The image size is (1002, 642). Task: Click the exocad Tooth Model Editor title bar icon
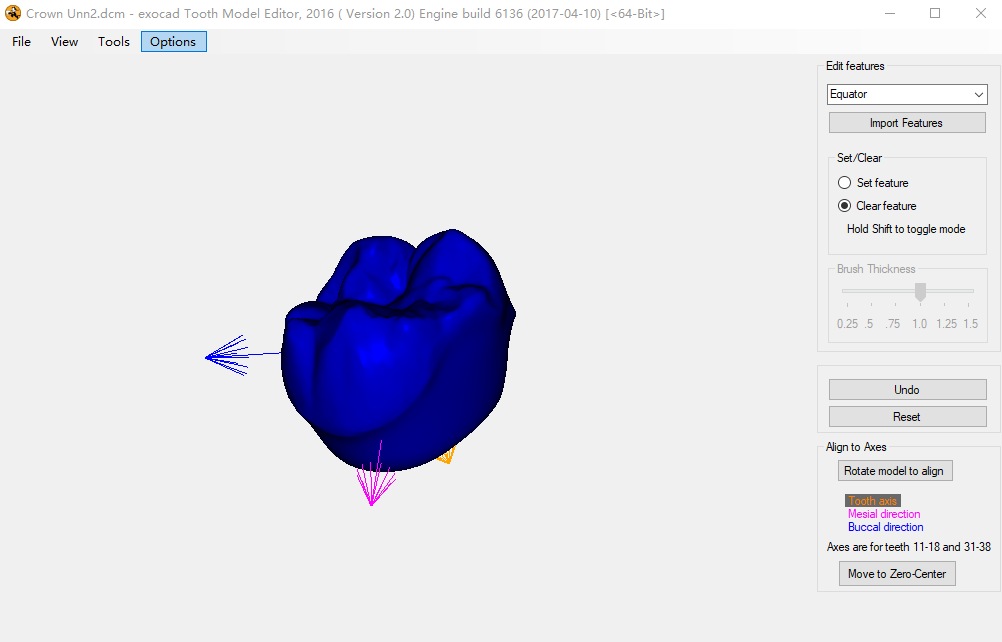[x=12, y=13]
